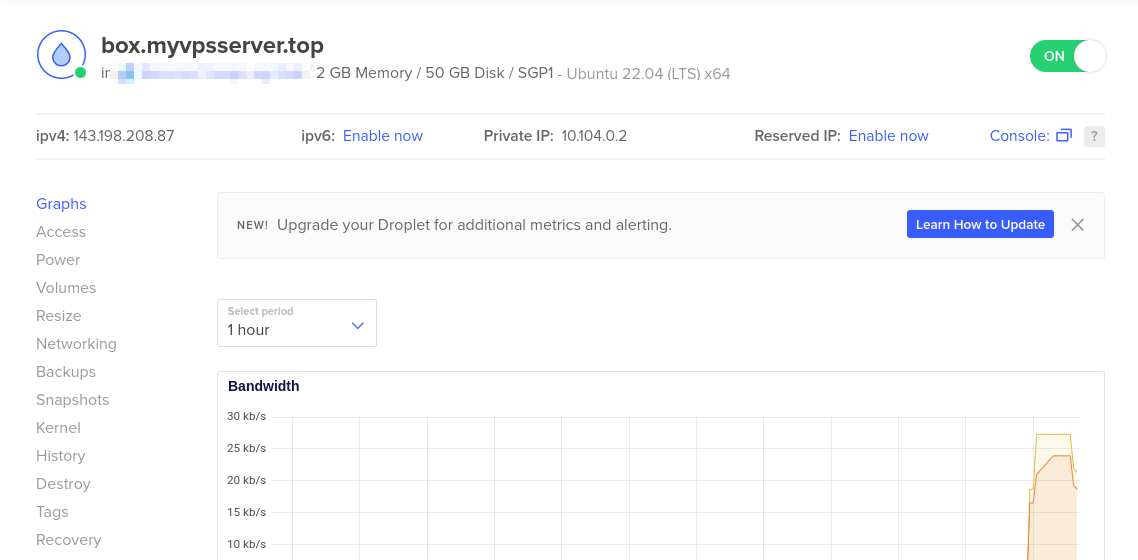
Task: Click the Private IP value 10.104.0.2
Action: point(594,136)
